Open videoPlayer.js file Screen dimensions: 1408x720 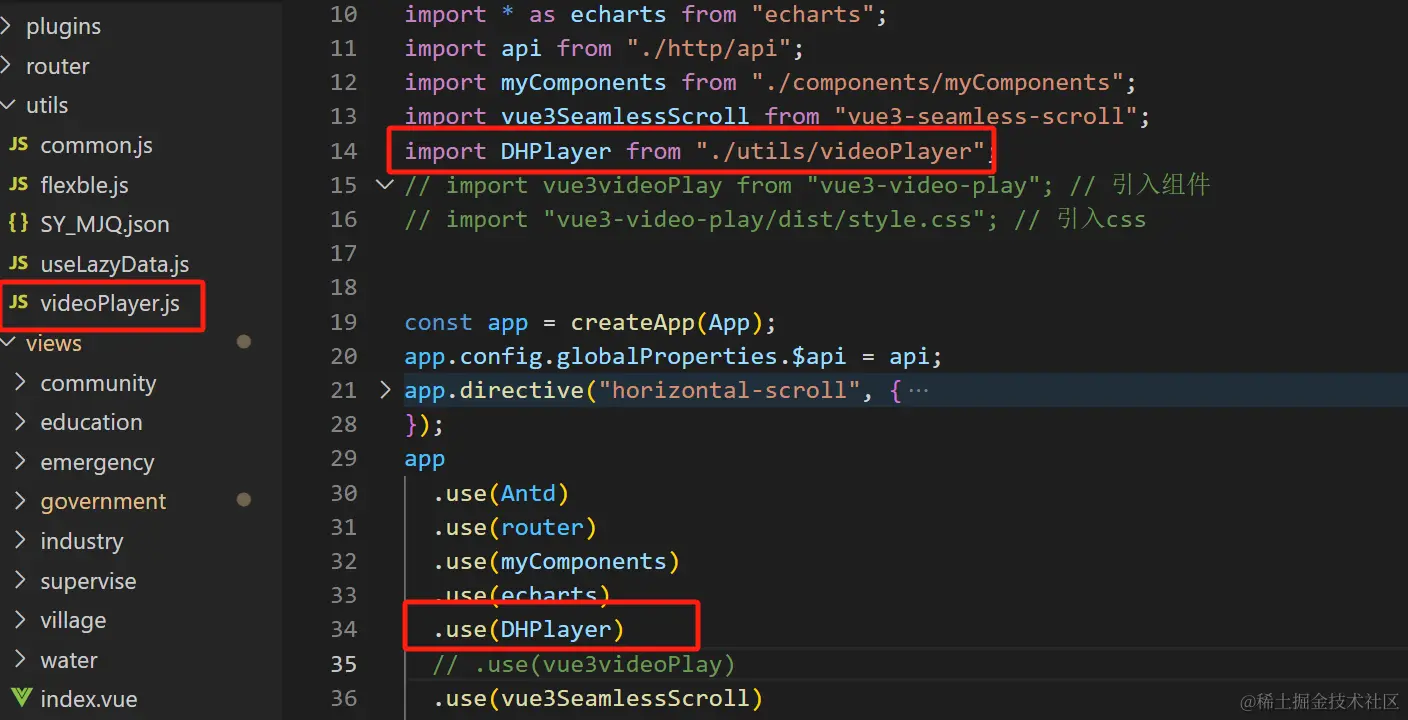click(x=110, y=304)
